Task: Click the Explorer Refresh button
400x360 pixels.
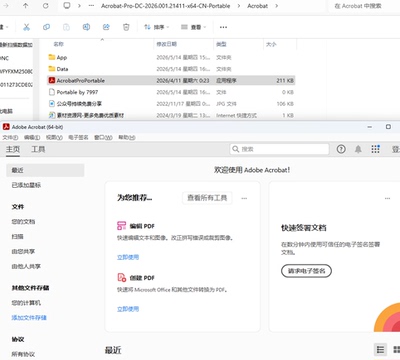Action: tap(46, 6)
